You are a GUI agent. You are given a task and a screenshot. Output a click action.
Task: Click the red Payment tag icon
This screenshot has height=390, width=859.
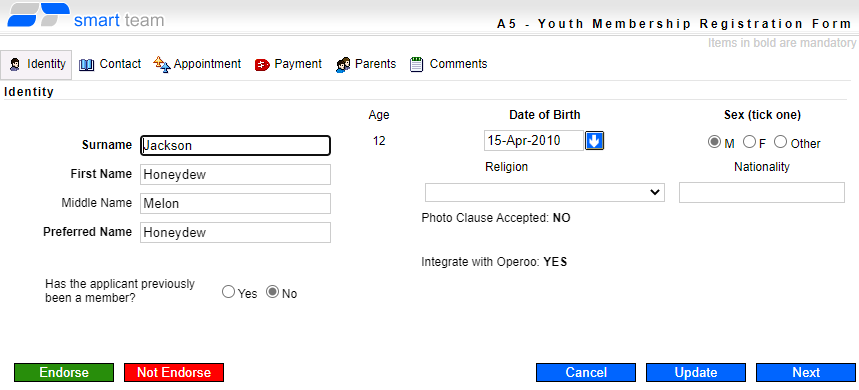coord(262,65)
